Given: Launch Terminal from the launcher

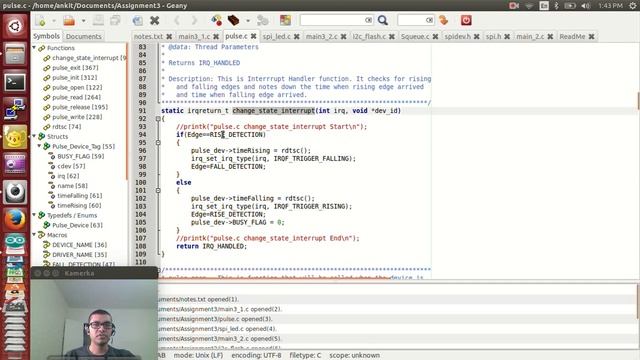Looking at the screenshot, I should (x=15, y=82).
